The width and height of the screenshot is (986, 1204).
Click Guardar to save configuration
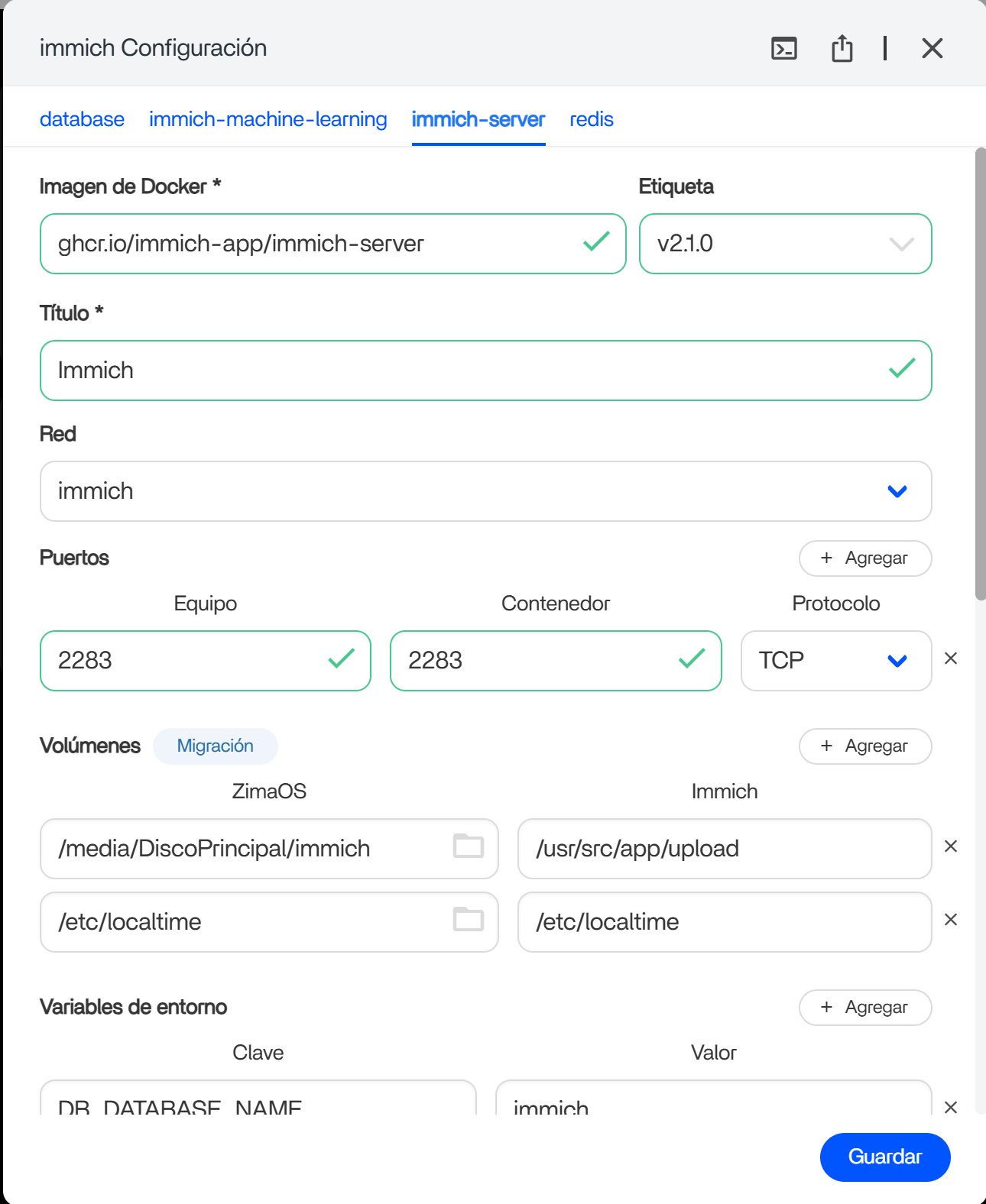tap(884, 1157)
